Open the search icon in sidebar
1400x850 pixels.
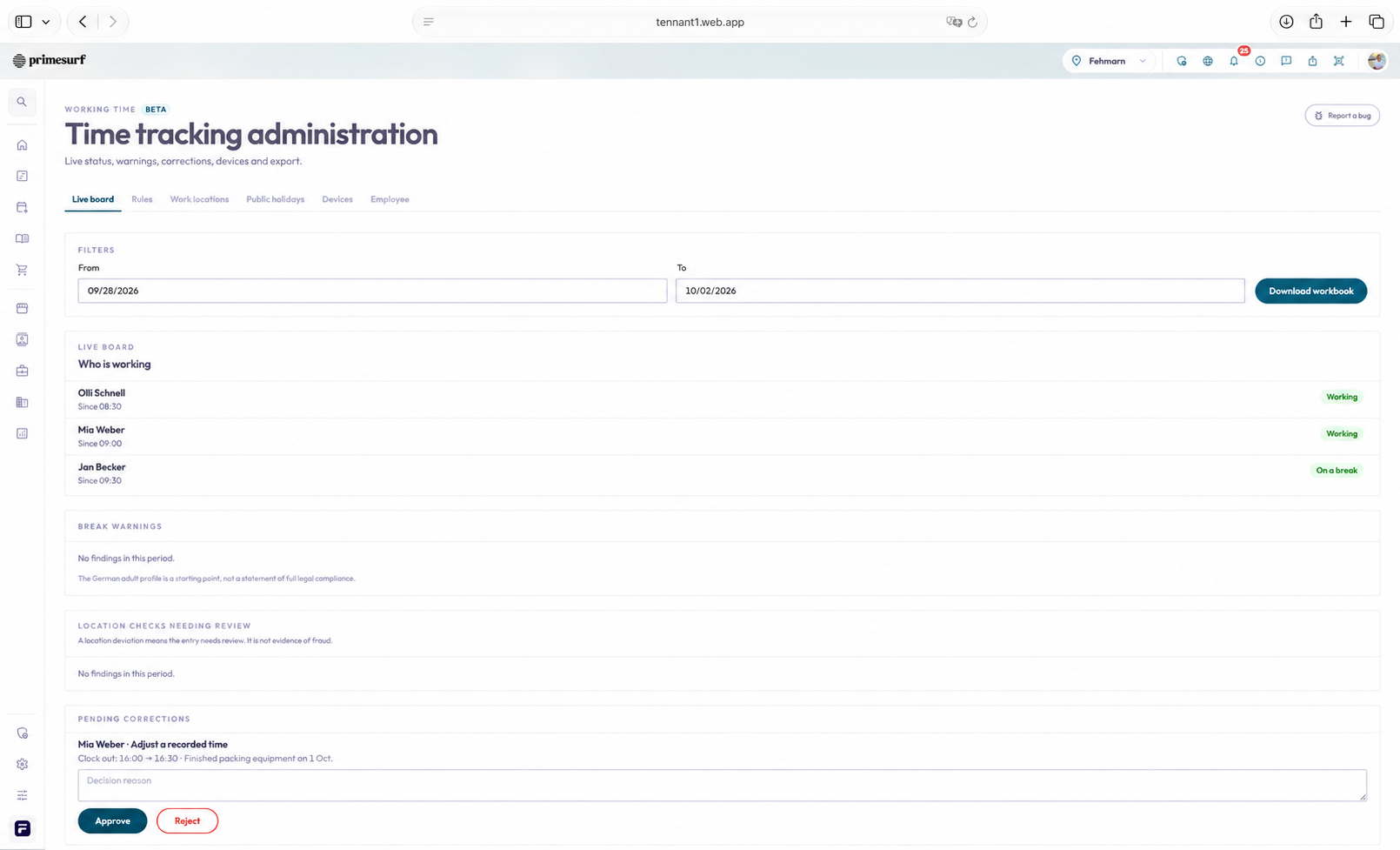[23, 102]
